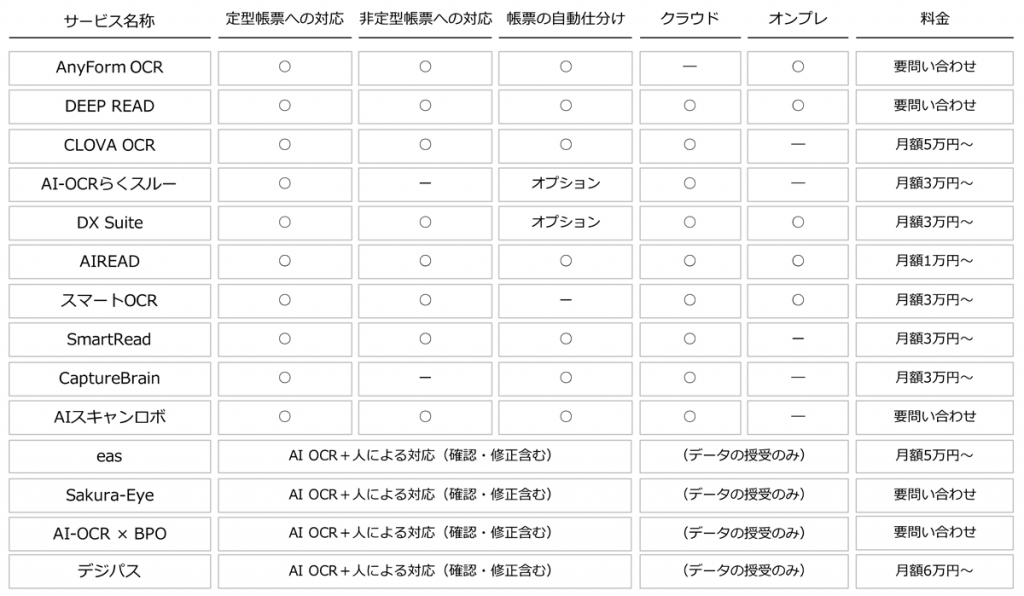Image resolution: width=1024 pixels, height=596 pixels.
Task: Click the AnyForm OCR service name cell
Action: pyautogui.click(x=110, y=68)
